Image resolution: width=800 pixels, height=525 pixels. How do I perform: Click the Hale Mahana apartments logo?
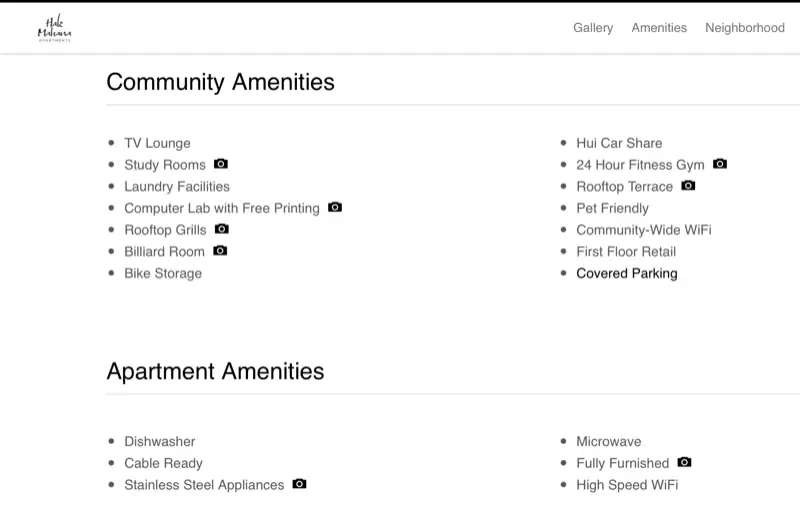55,28
